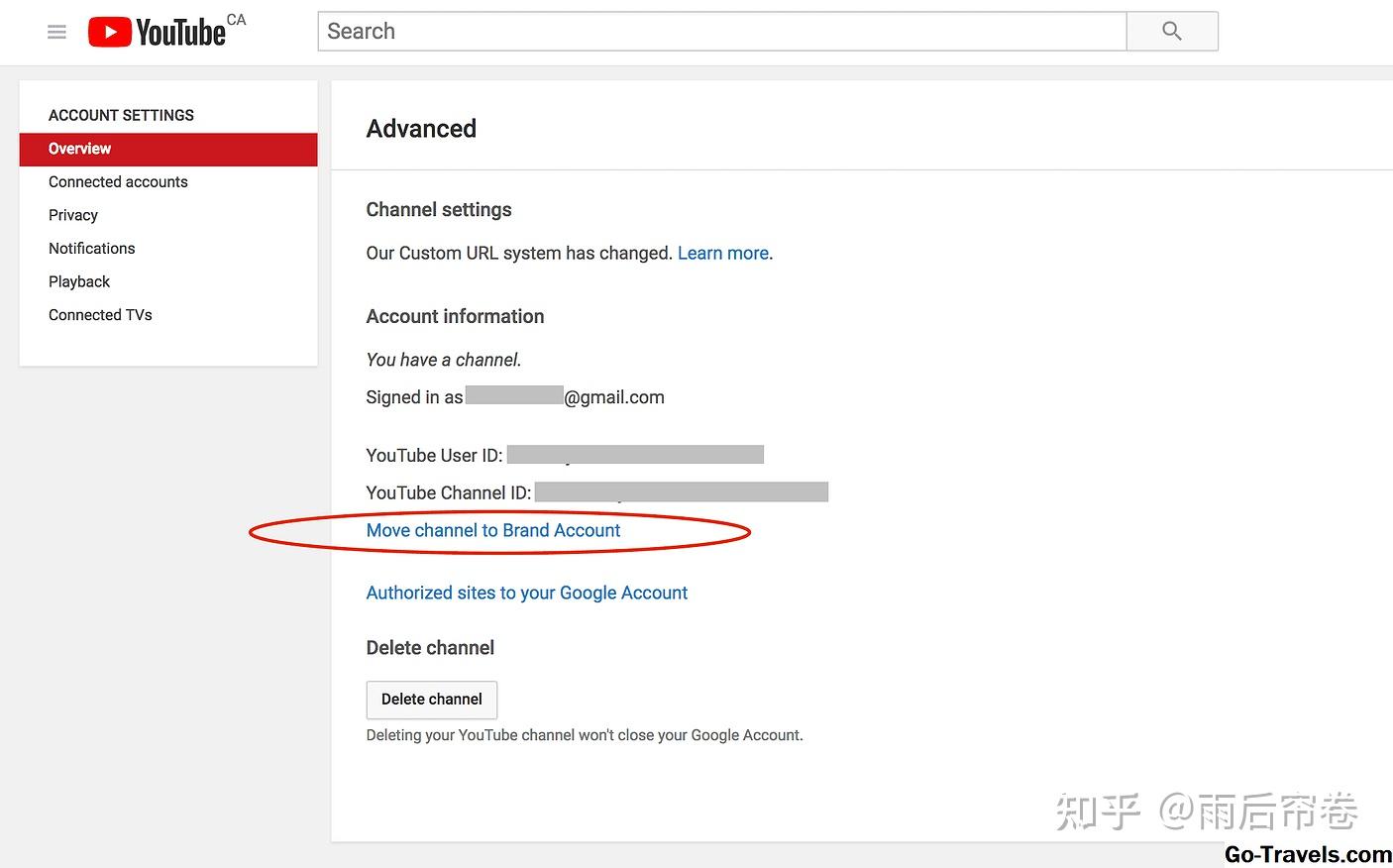Viewport: 1393px width, 868px height.
Task: Click the search magnifier button
Action: 1172,32
